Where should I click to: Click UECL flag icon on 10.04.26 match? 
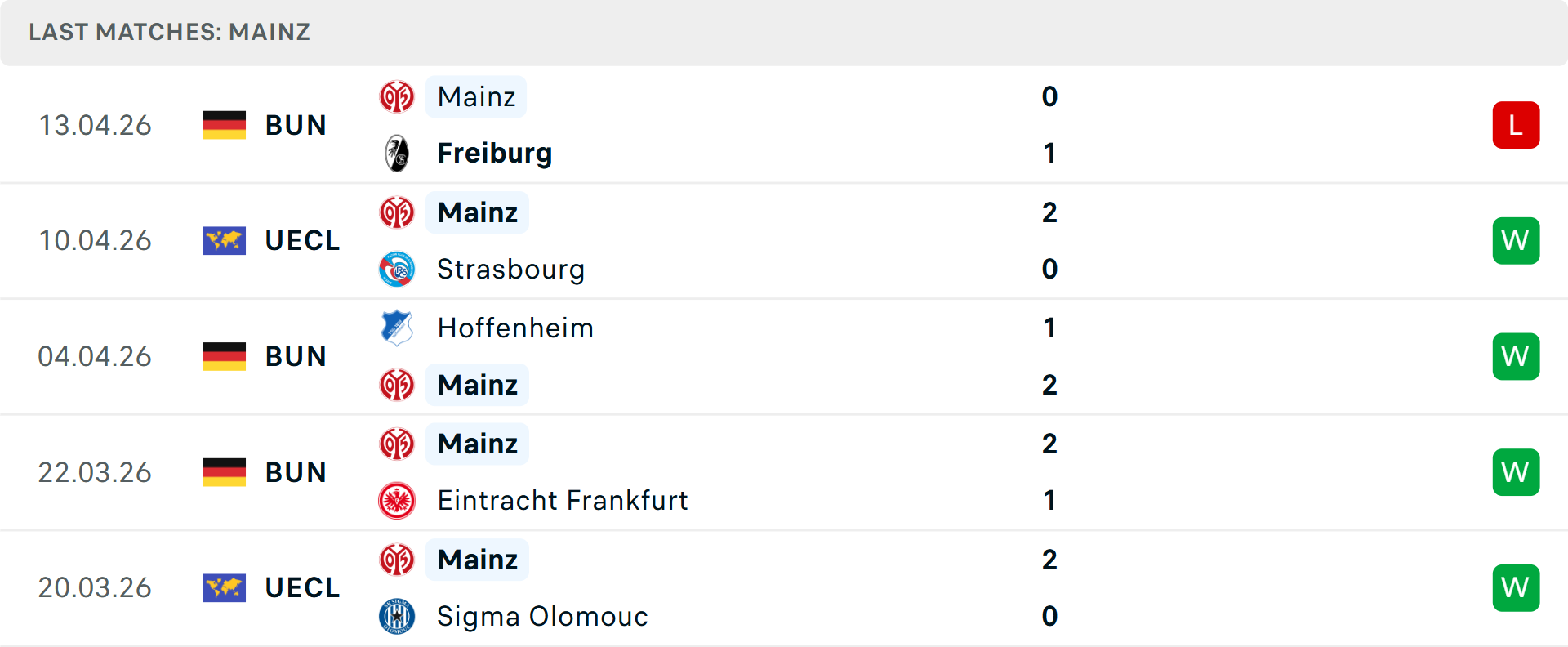click(225, 241)
